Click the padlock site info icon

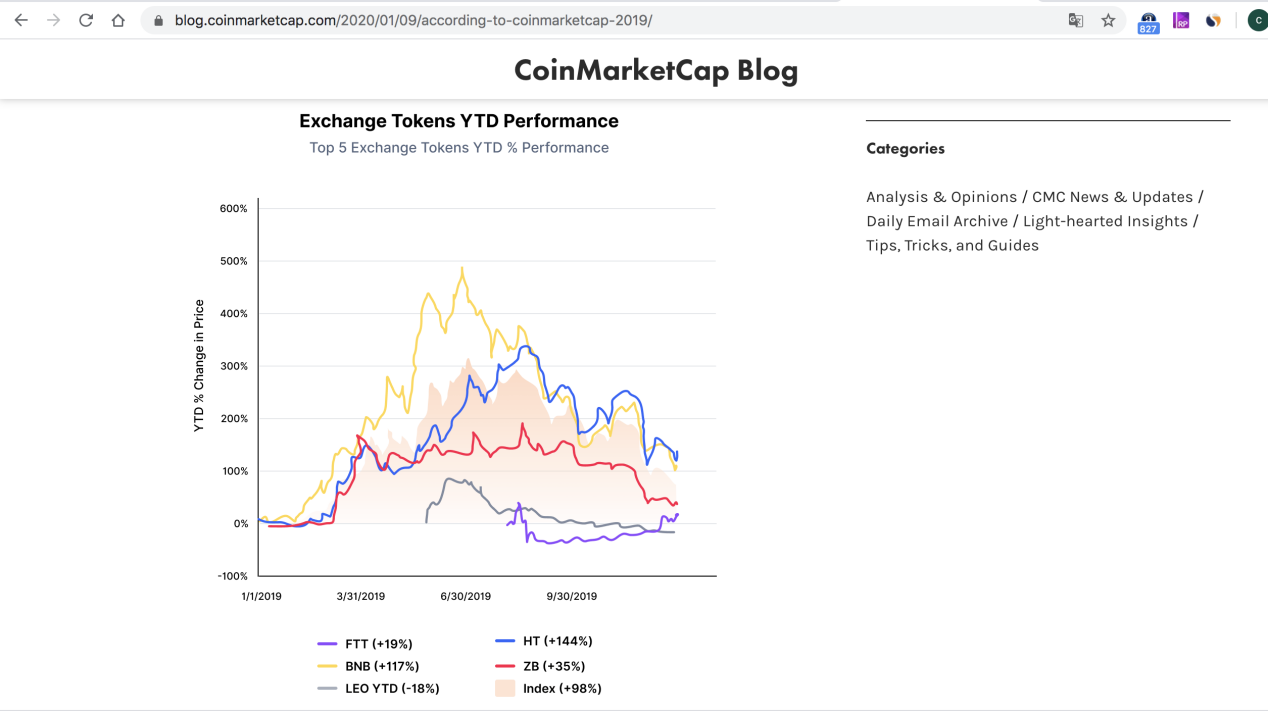click(158, 20)
